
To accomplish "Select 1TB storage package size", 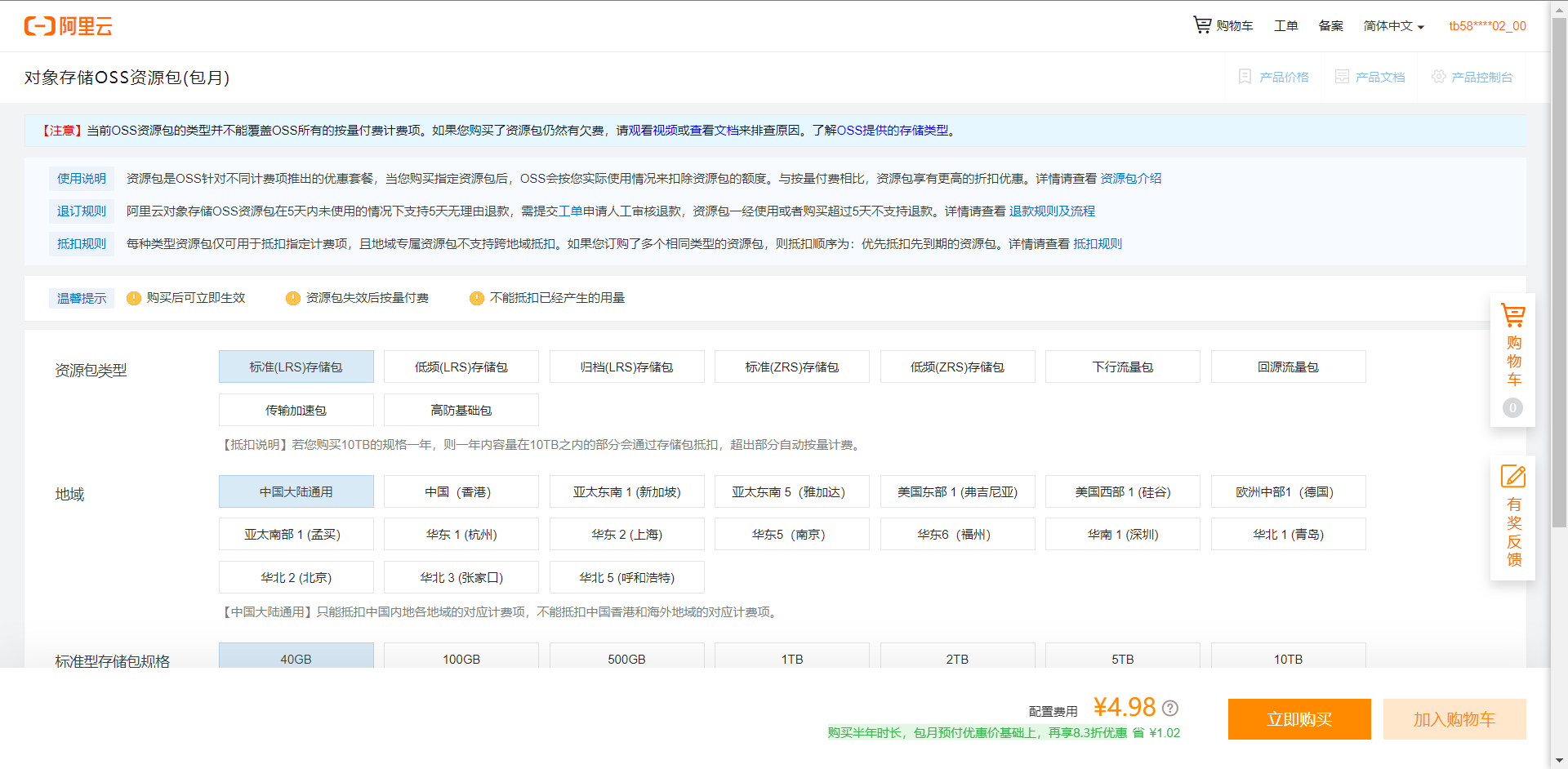I will pyautogui.click(x=792, y=656).
